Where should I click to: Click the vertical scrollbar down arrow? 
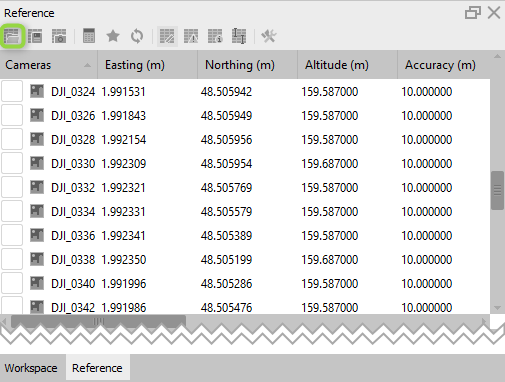[497, 308]
